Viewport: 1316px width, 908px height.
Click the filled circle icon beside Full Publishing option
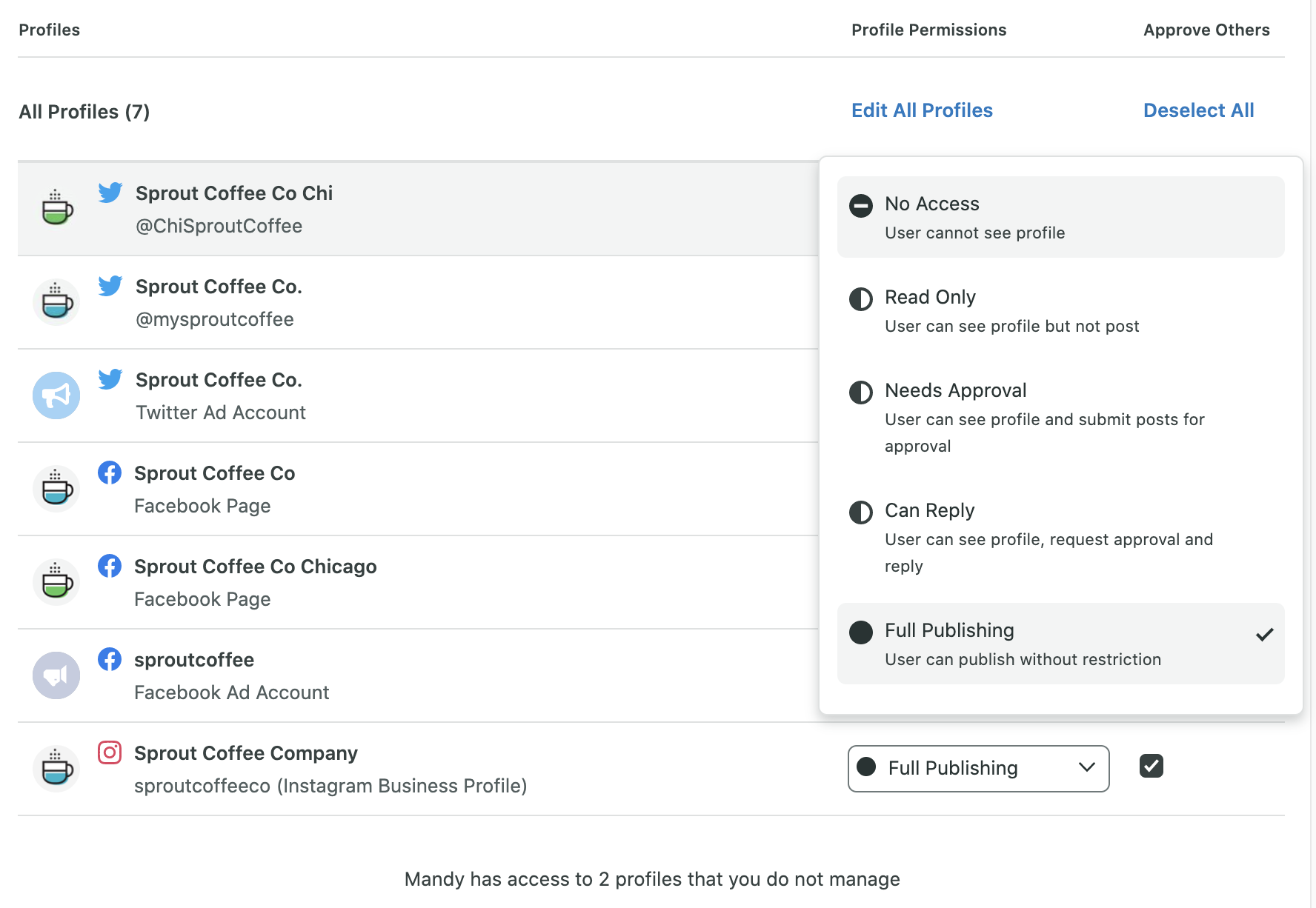tap(861, 632)
